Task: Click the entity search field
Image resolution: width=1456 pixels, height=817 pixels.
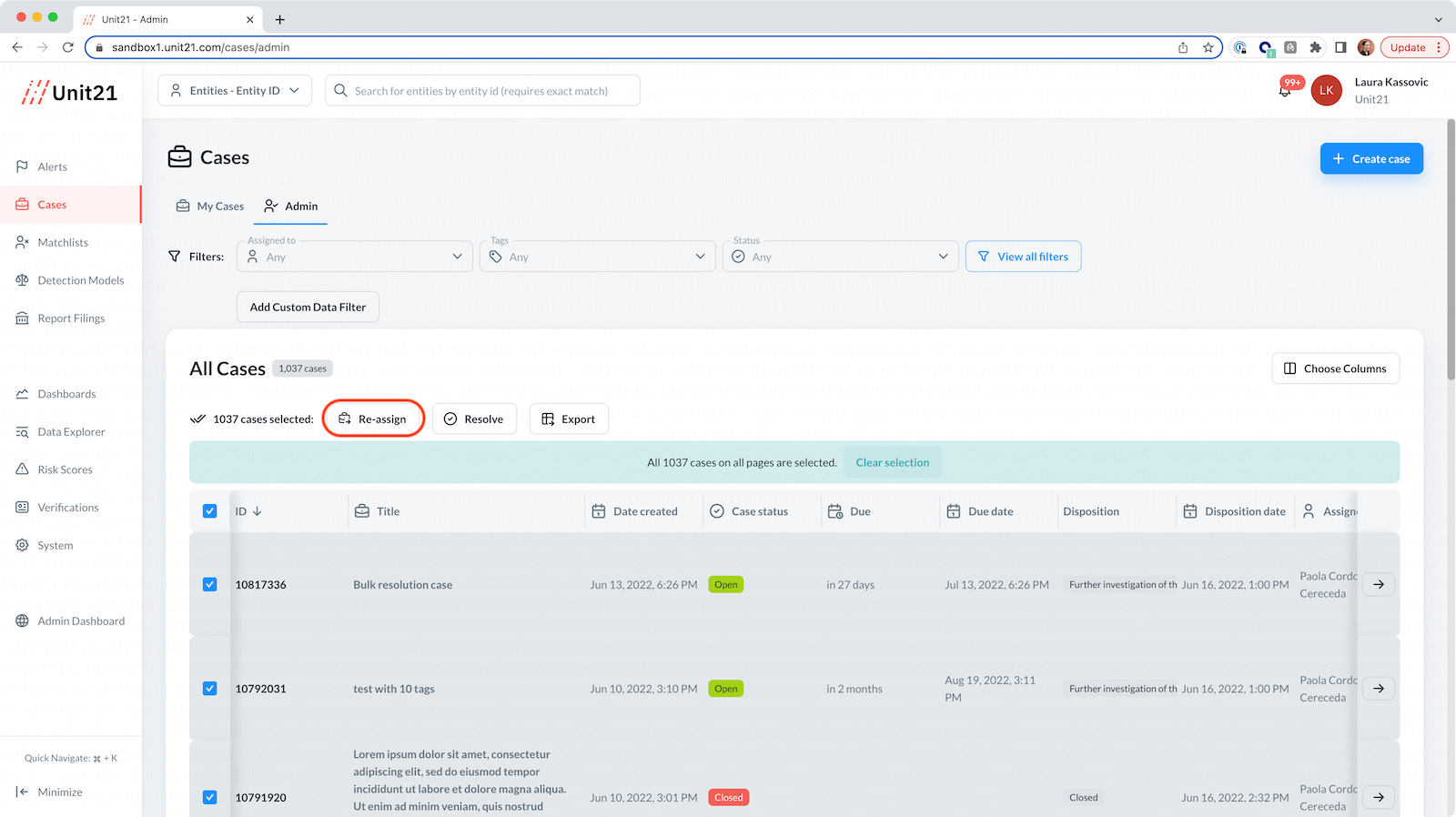Action: tap(482, 90)
